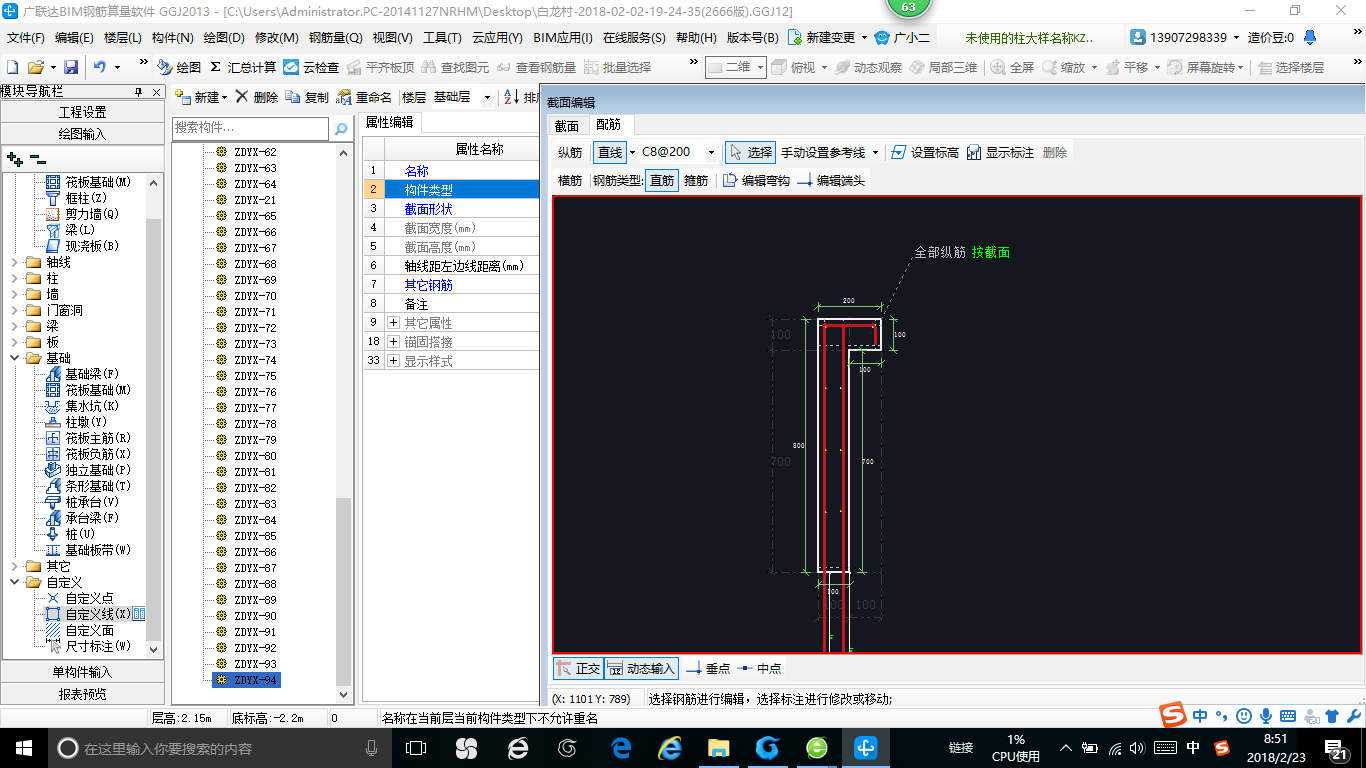Viewport: 1366px width, 768px height.
Task: Switch to the 截面 tab
Action: (x=566, y=126)
